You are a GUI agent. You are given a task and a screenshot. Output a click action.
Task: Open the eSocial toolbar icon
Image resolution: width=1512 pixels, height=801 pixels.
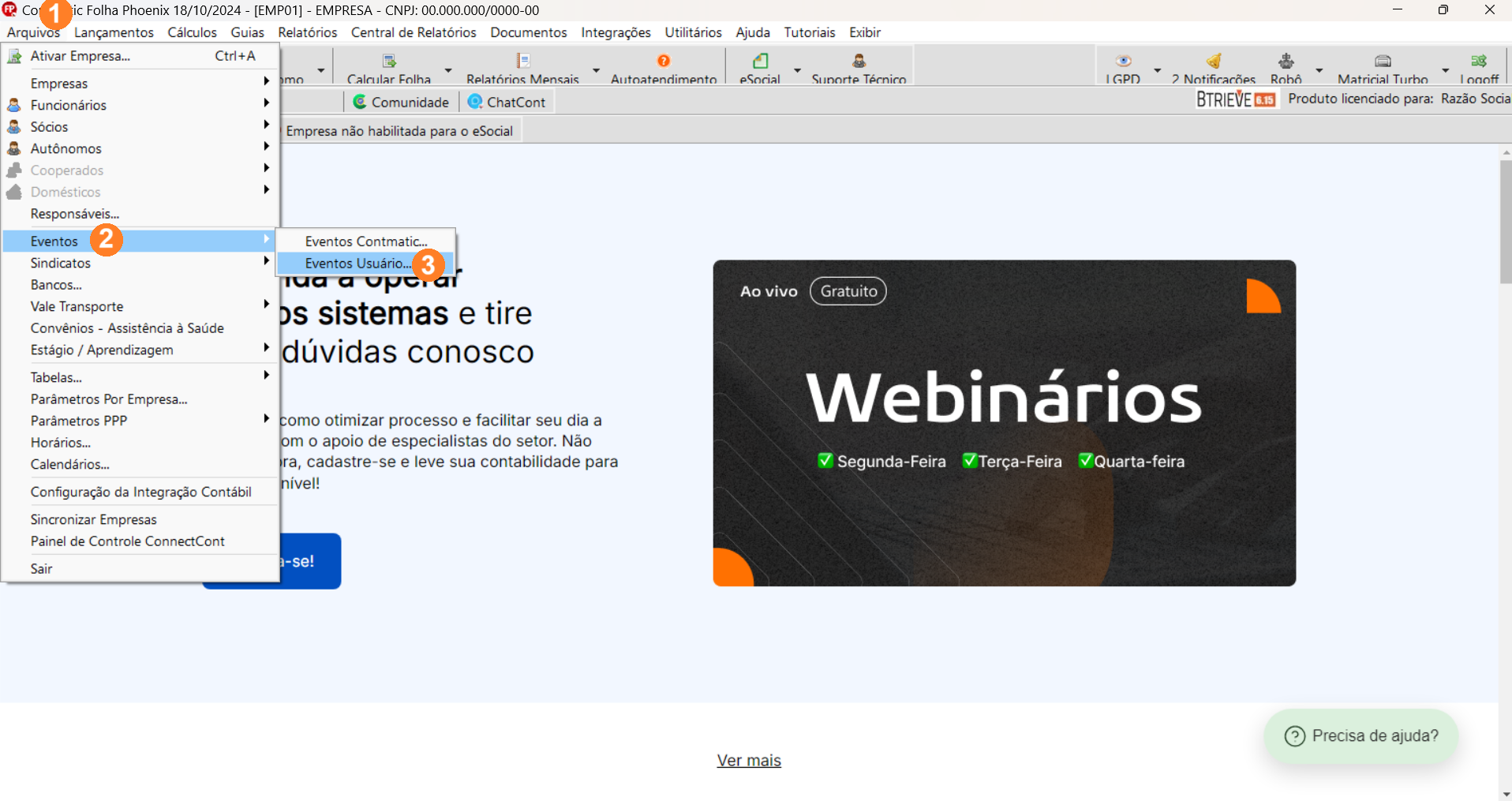click(760, 62)
